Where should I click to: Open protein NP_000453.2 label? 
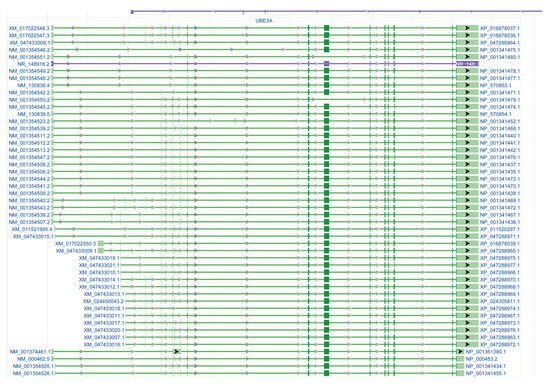(x=481, y=359)
